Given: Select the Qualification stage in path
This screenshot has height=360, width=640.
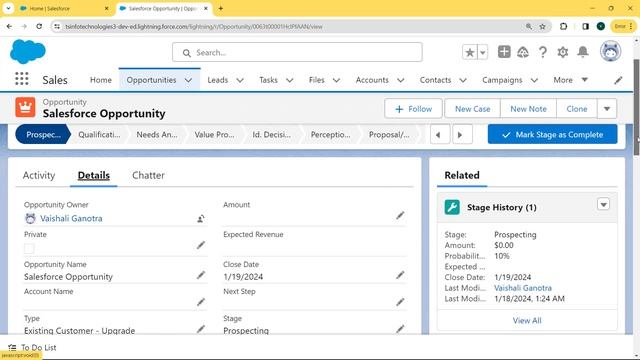Looking at the screenshot, I should click(x=99, y=134).
